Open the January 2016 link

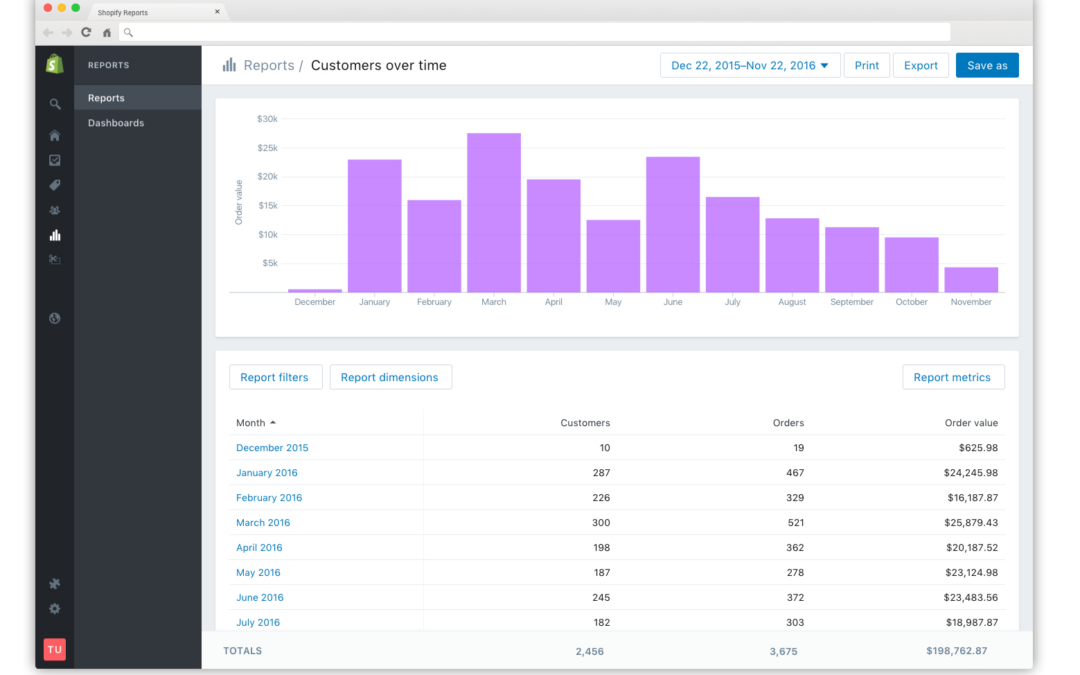(267, 472)
